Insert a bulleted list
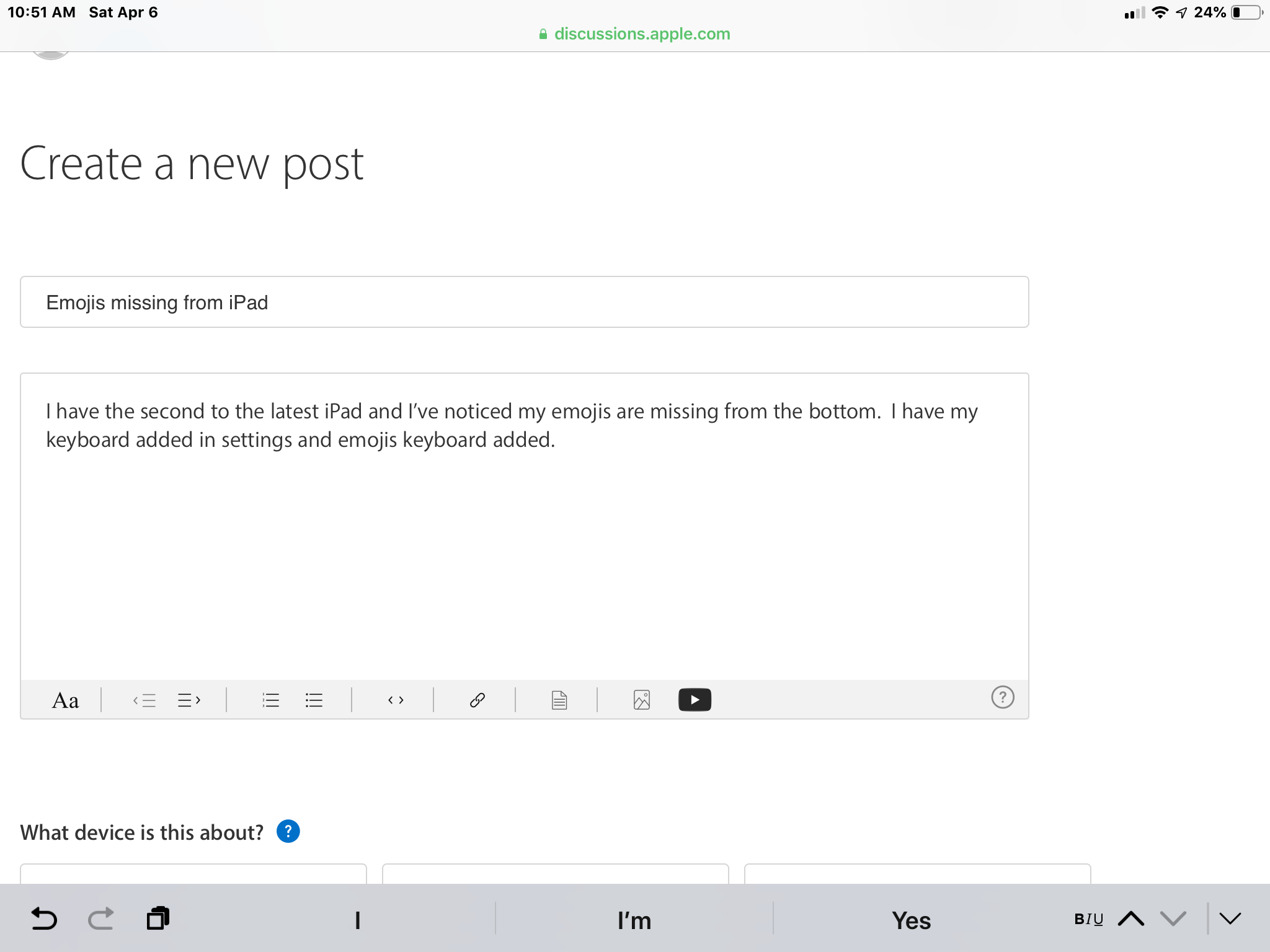The width and height of the screenshot is (1270, 952). [x=314, y=700]
